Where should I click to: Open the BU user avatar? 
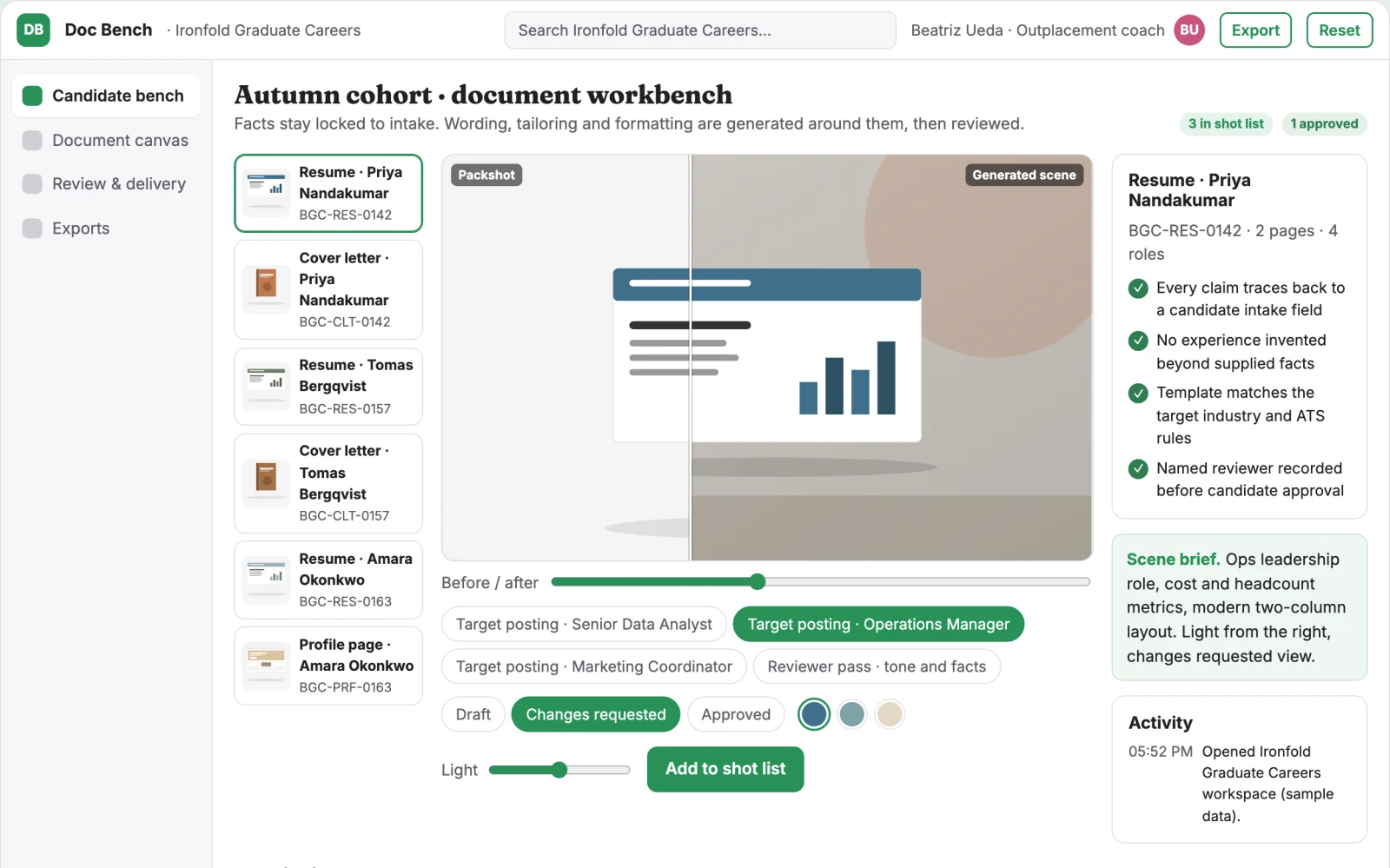point(1189,30)
